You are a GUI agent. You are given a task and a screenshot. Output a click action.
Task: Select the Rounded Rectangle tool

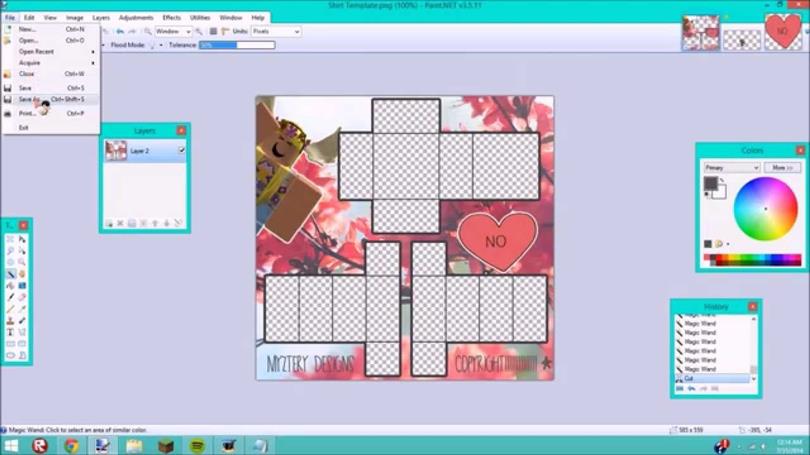(x=22, y=343)
